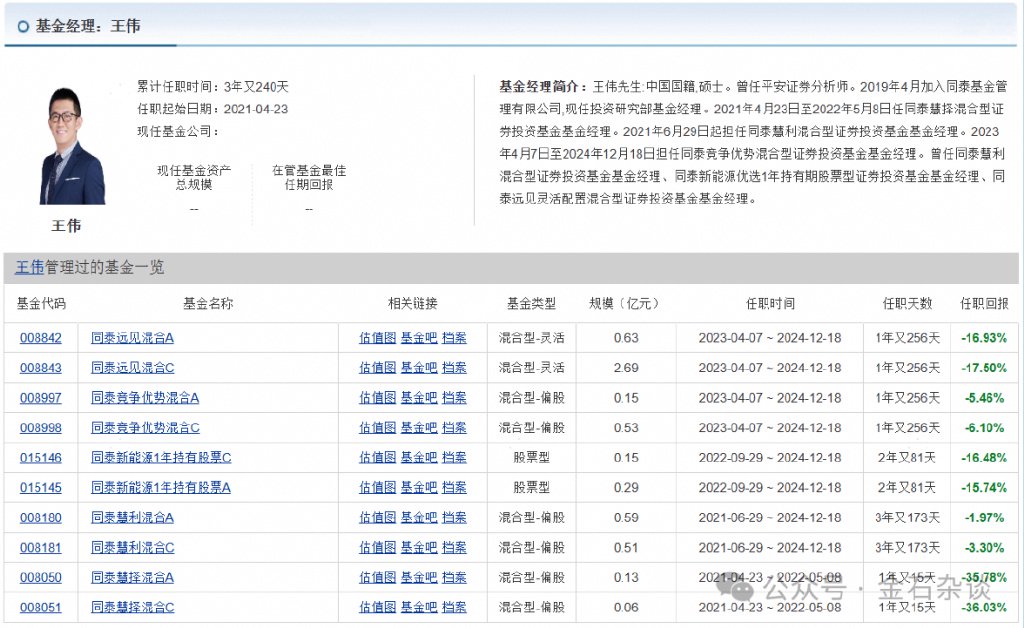Click 估值图 link in the 008842 row

(x=377, y=338)
